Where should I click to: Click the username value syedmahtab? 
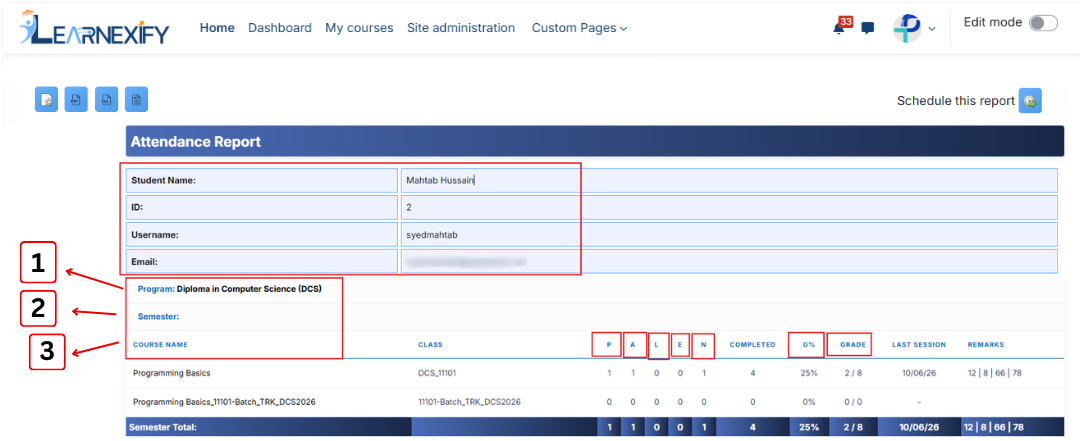pos(433,235)
